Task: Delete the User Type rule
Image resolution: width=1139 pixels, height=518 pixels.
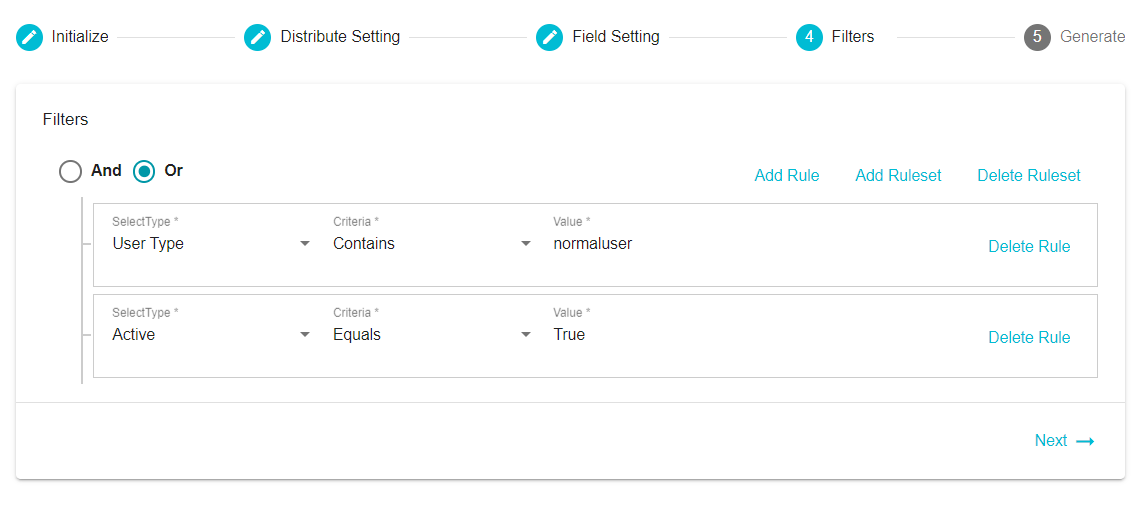Action: [1029, 246]
